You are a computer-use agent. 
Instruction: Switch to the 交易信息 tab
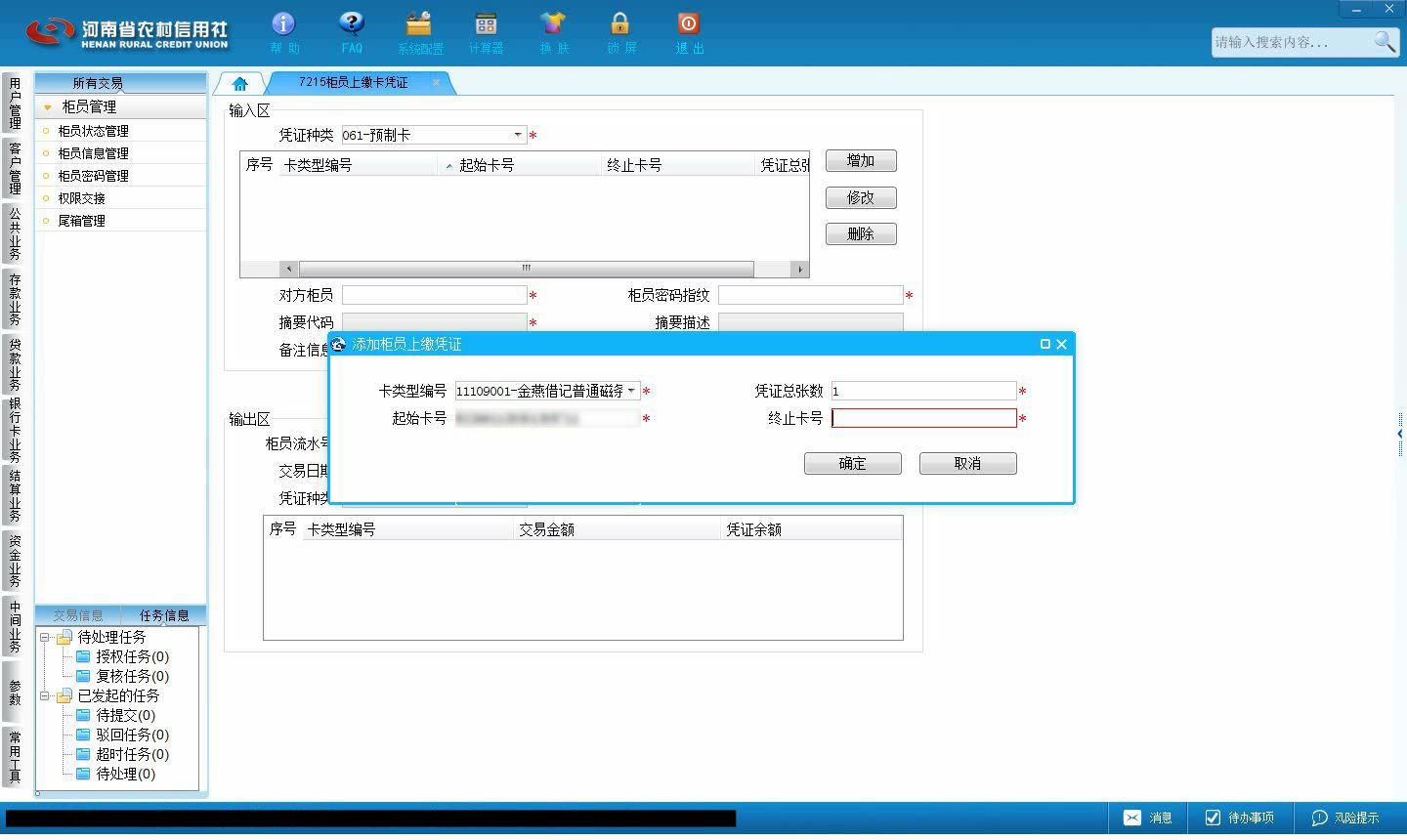tap(78, 615)
